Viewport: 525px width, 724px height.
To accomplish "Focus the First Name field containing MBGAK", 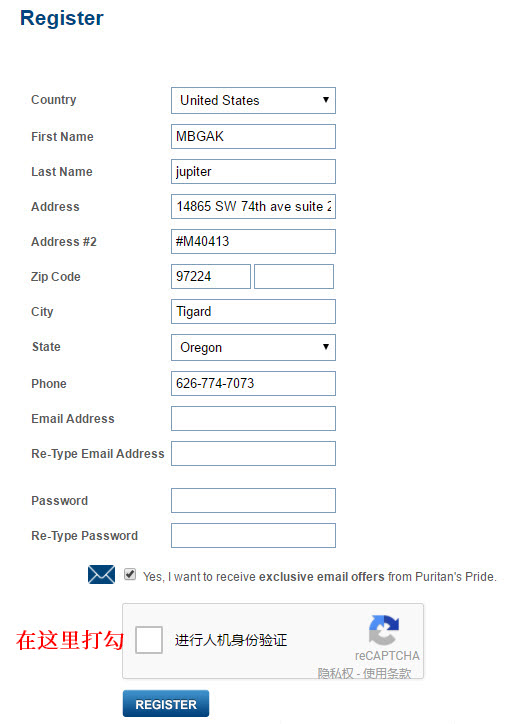I will point(253,136).
